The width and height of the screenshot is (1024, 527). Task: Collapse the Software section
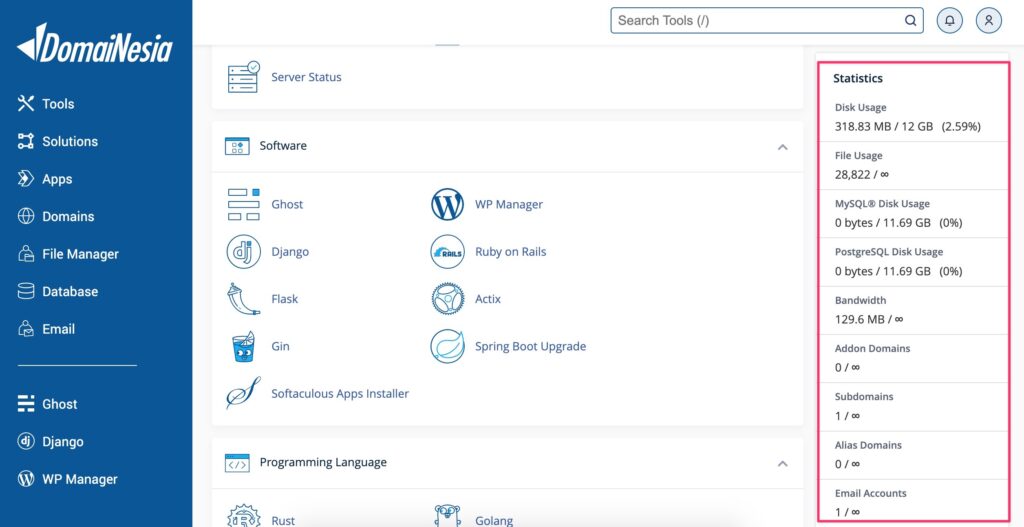[782, 147]
